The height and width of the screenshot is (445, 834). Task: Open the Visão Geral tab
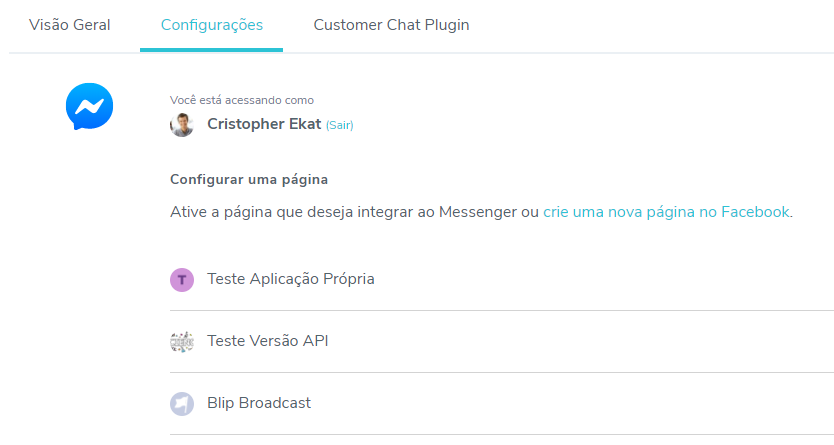[x=70, y=25]
